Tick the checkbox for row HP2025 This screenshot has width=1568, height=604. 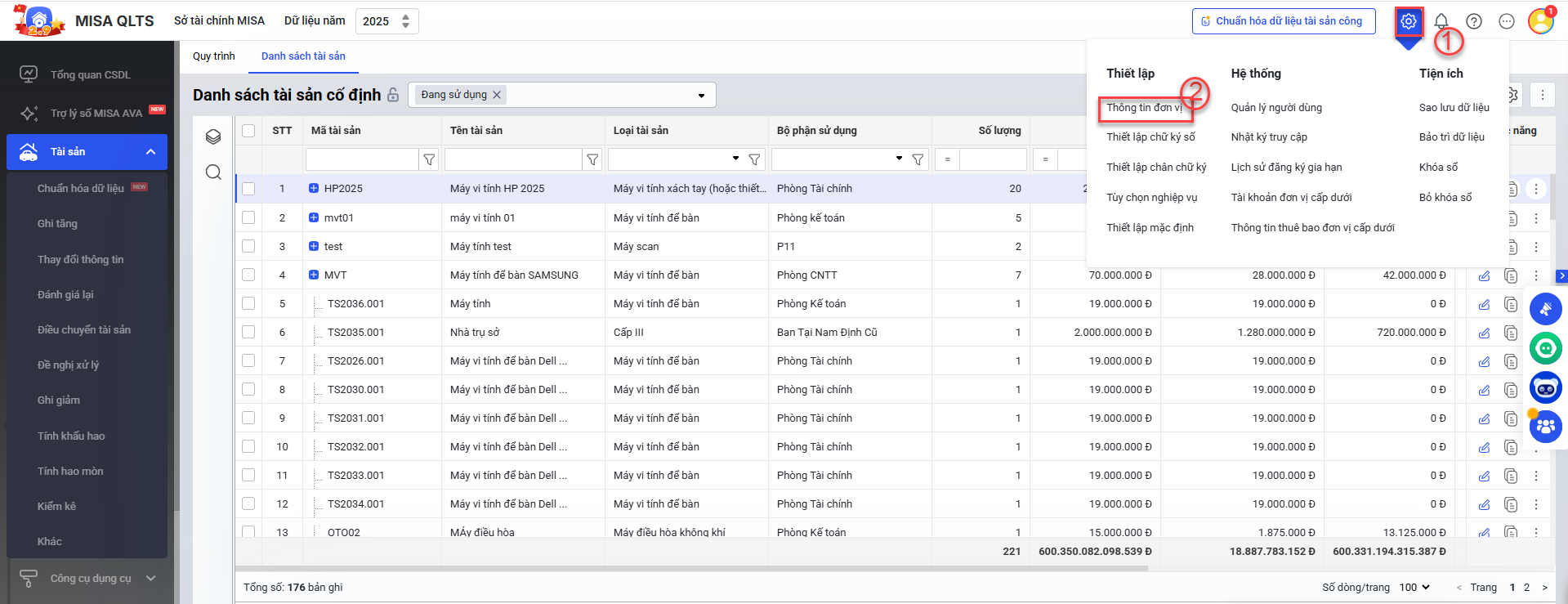(x=248, y=189)
